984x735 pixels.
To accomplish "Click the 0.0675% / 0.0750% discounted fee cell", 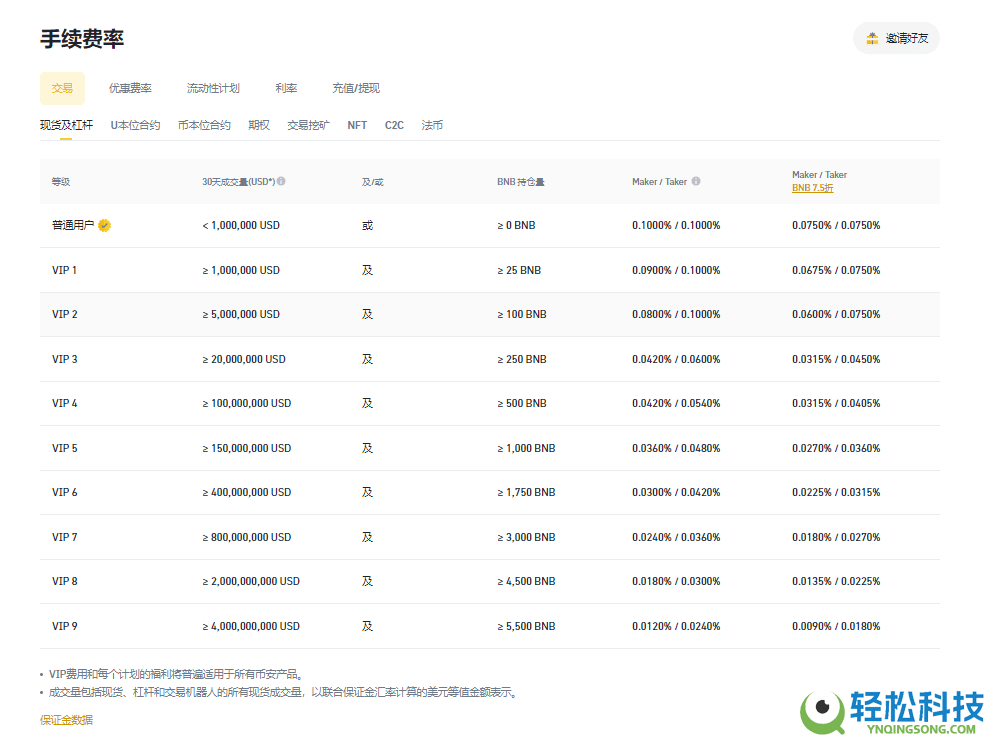I will tap(836, 270).
